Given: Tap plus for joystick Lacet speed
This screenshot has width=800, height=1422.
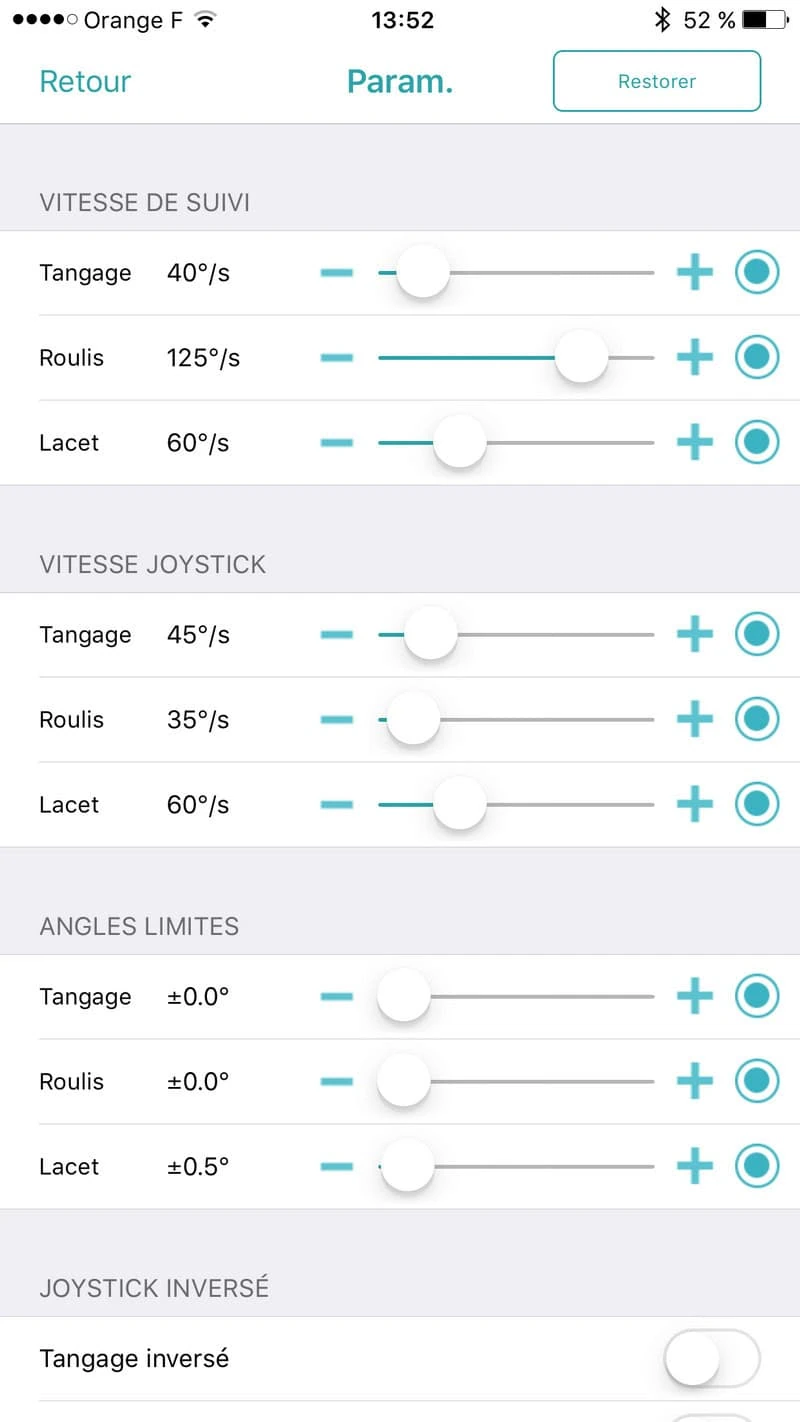Looking at the screenshot, I should tap(695, 804).
